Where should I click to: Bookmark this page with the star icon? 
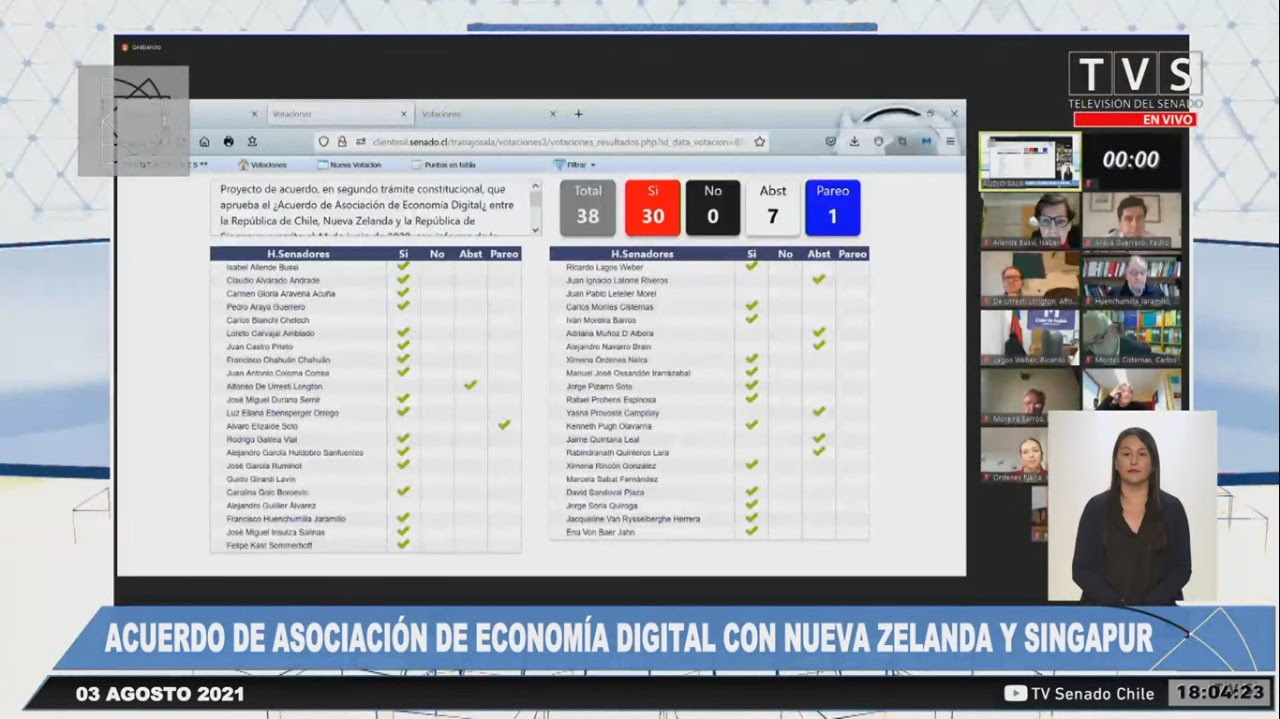click(x=760, y=142)
